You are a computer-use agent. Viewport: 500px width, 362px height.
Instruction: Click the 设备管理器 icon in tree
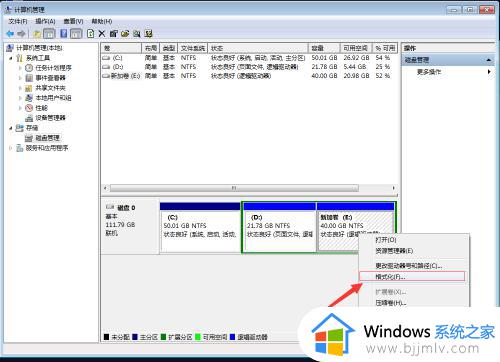point(29,118)
